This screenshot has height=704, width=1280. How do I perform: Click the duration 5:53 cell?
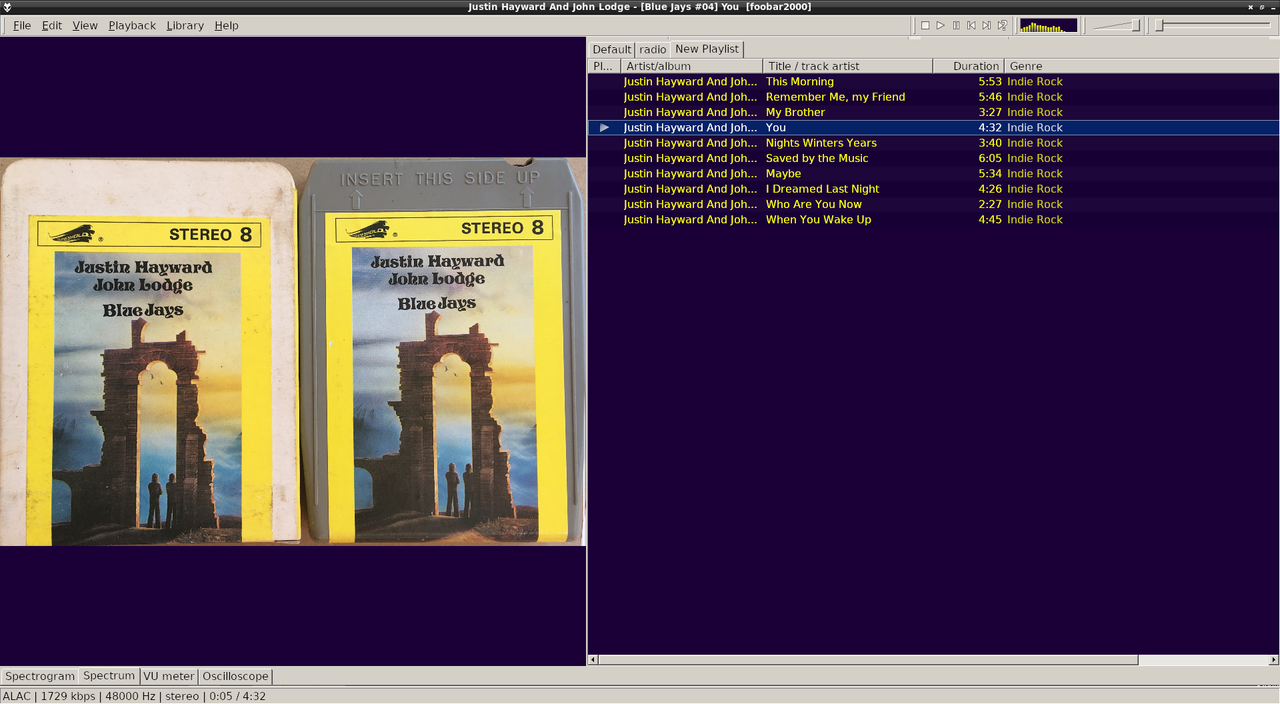pos(990,82)
